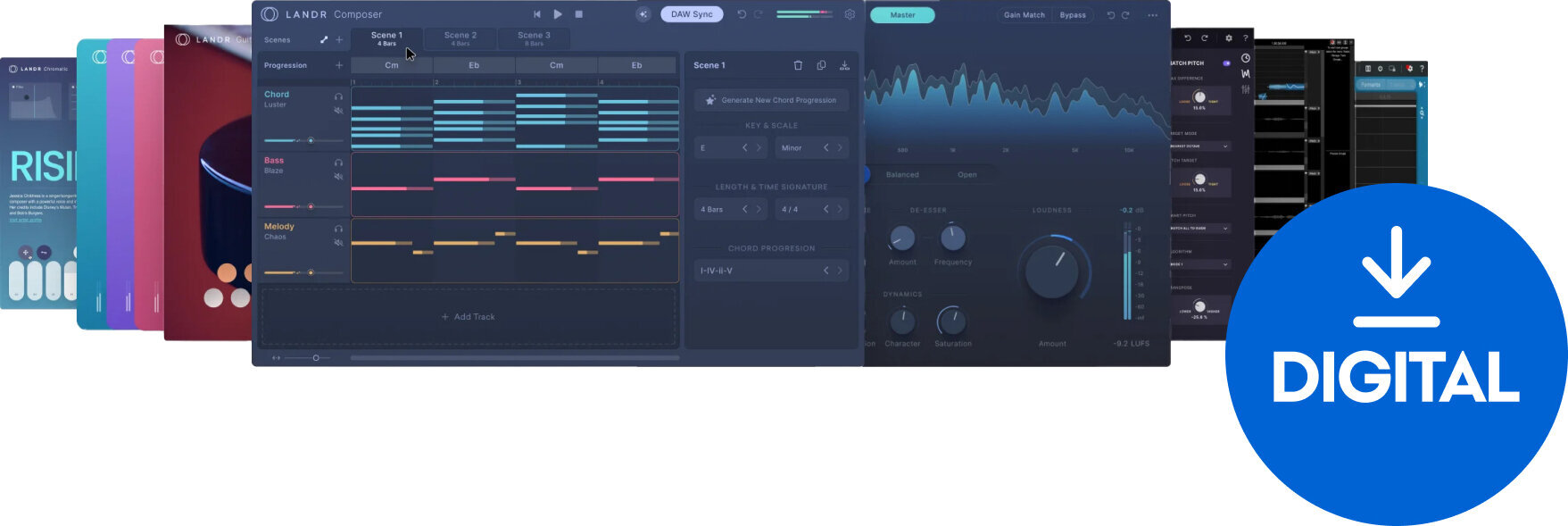Switch to Scene 3 tab
Screen dimensions: 1568x526
[x=535, y=38]
